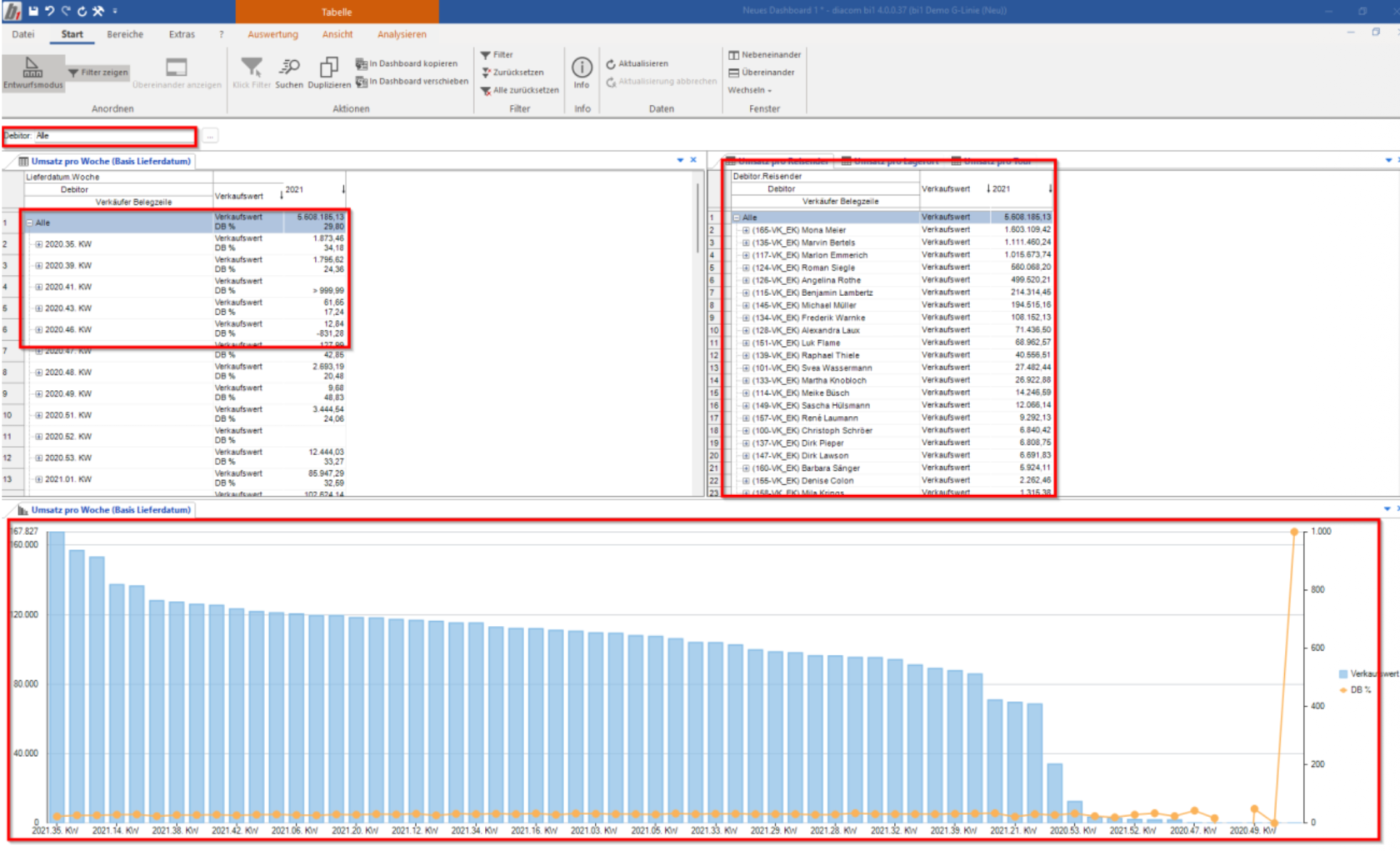This screenshot has height=851, width=1400.
Task: Open the tools wrench icon in title bar
Action: 98,11
